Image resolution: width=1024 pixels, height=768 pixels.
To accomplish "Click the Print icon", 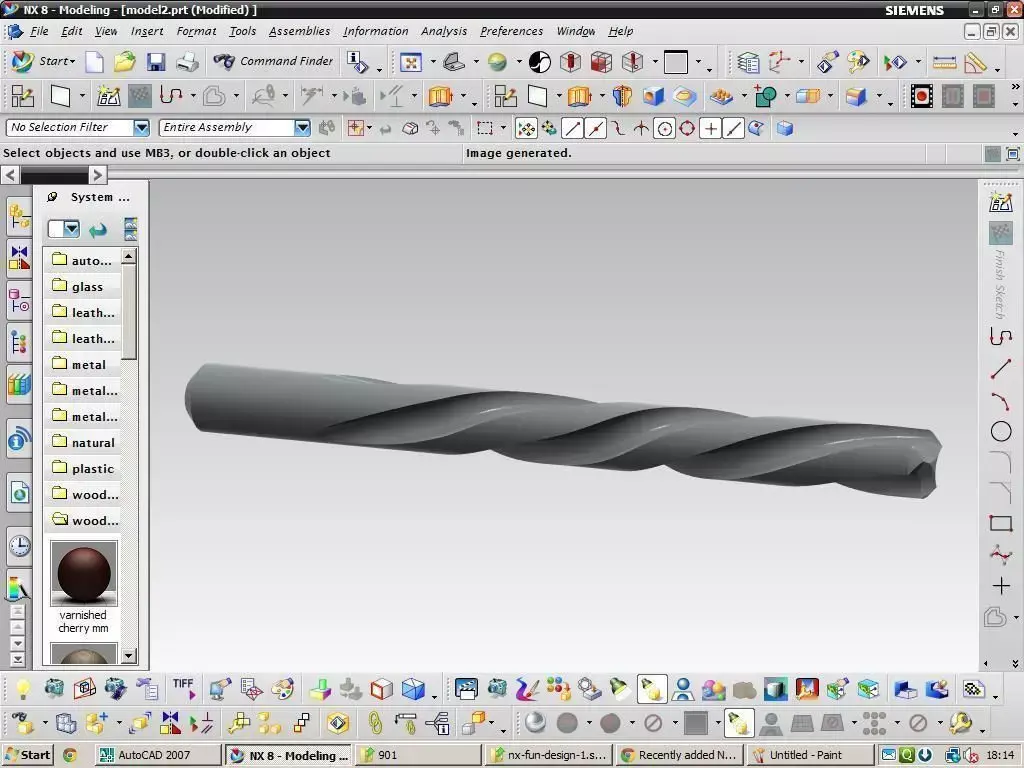I will [187, 62].
